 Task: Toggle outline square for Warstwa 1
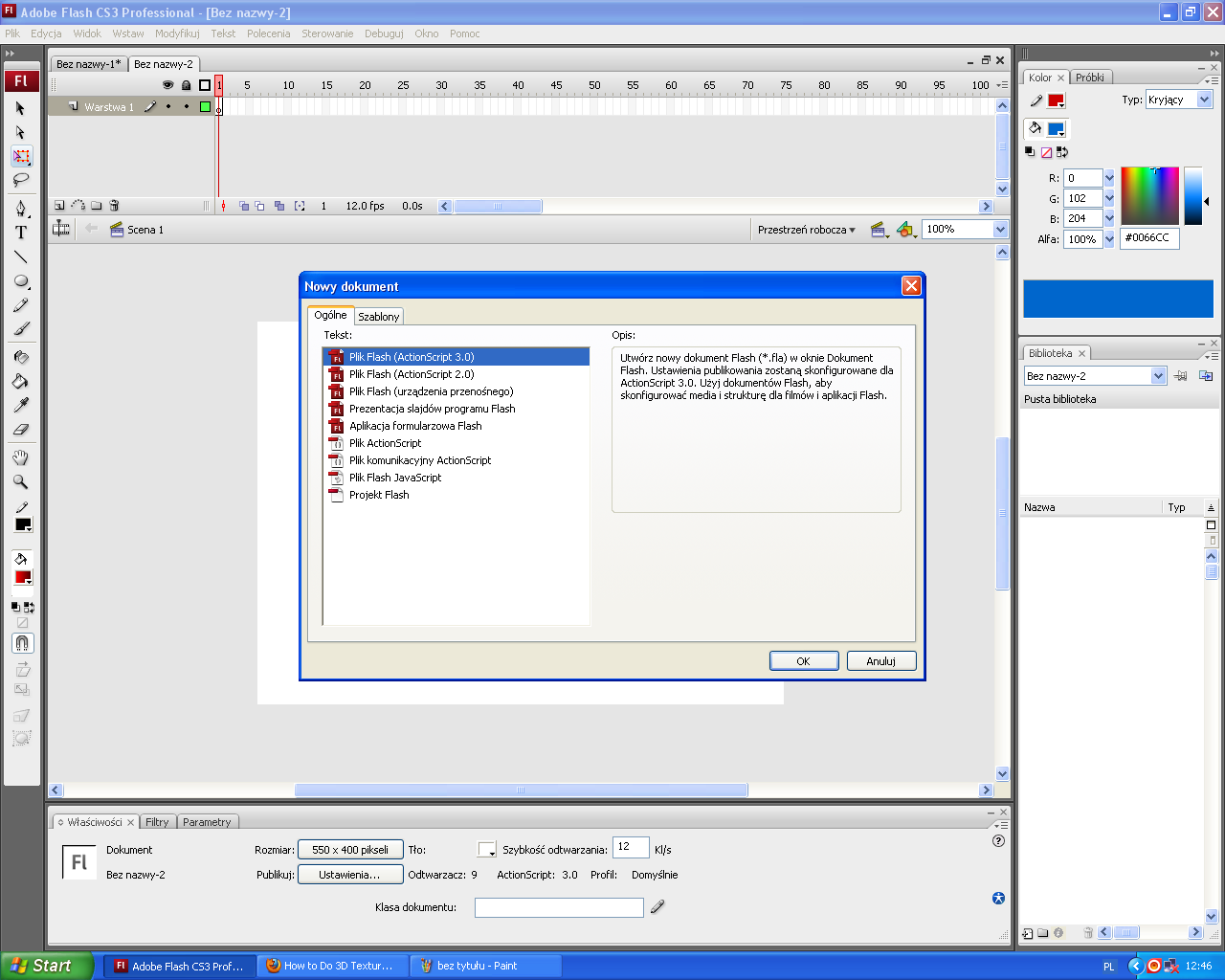(205, 107)
